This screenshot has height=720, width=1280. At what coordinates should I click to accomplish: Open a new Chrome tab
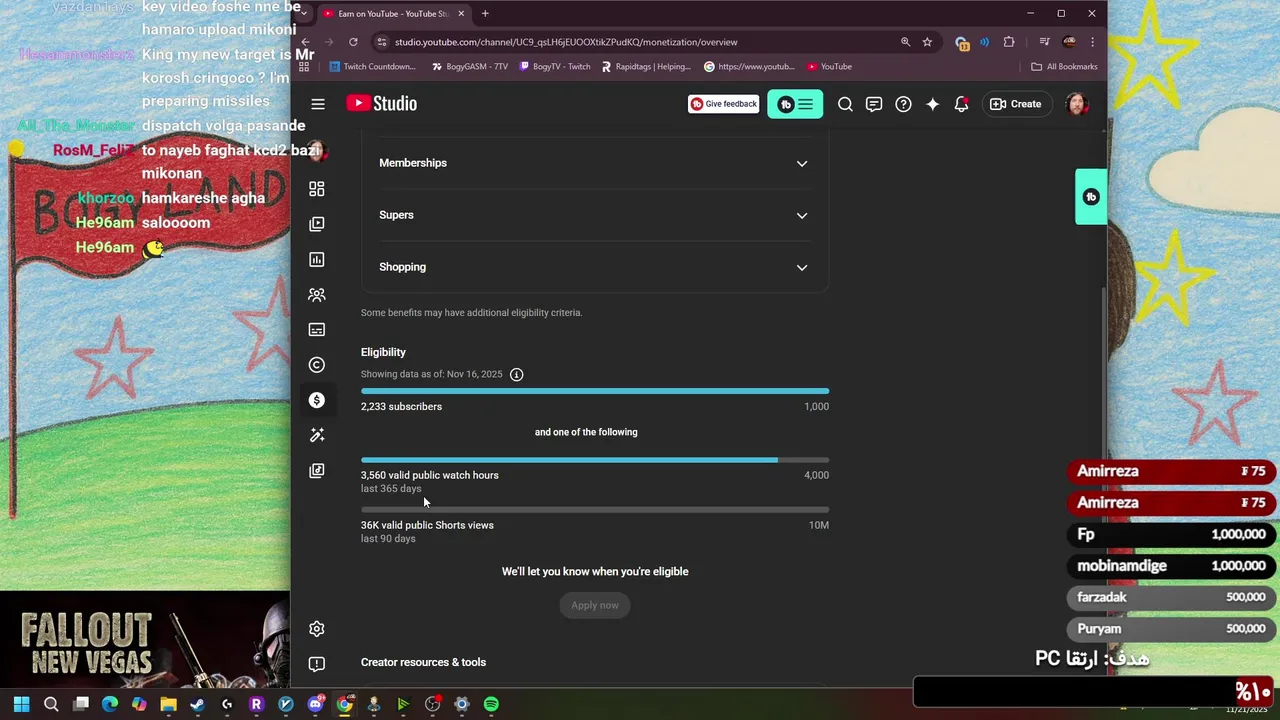pos(485,14)
